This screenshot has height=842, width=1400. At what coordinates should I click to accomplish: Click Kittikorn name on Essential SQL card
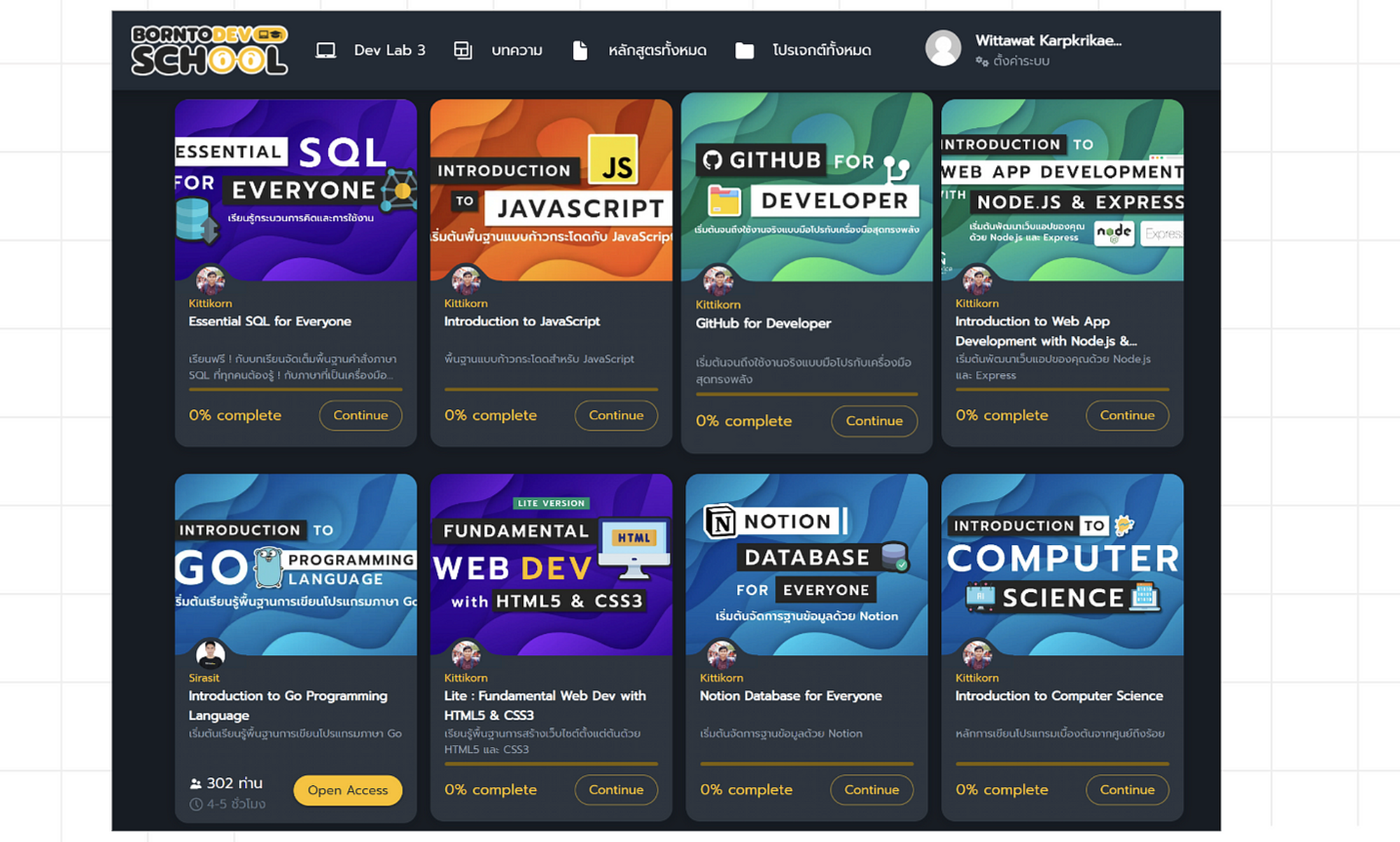point(210,303)
